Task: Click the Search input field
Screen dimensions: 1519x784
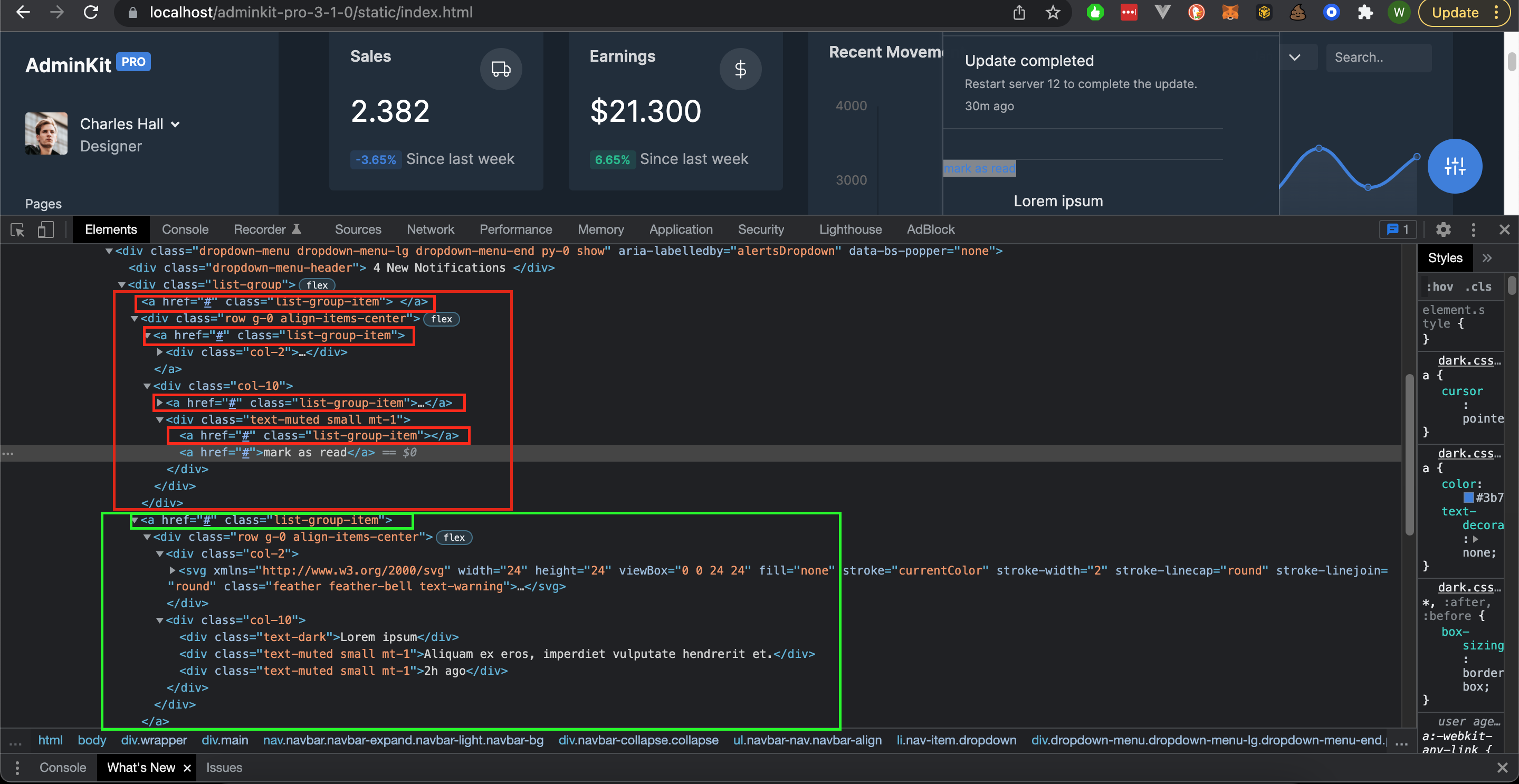Action: tap(1379, 57)
